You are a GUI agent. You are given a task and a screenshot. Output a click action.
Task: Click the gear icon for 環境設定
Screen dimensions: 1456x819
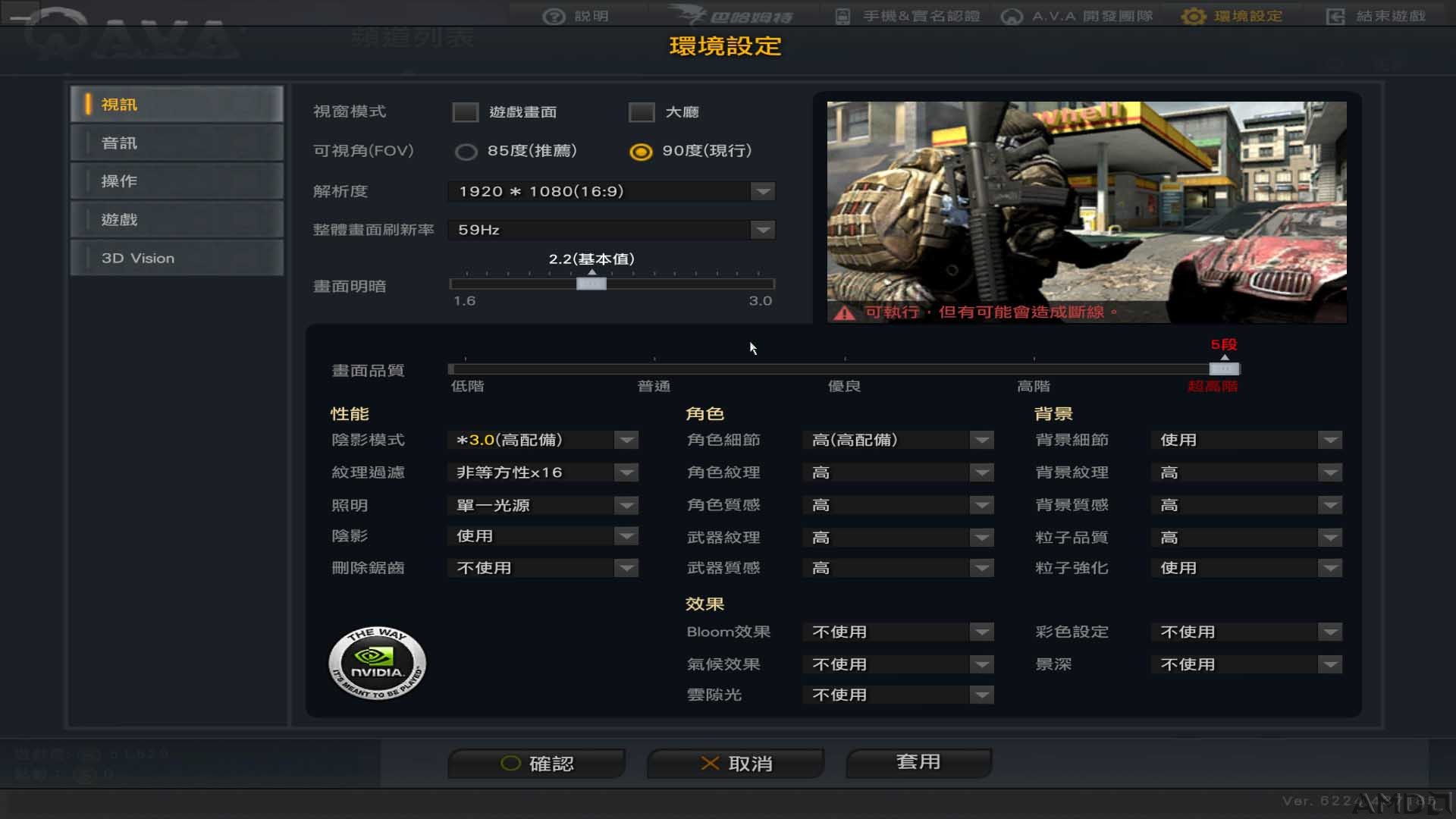coord(1194,16)
